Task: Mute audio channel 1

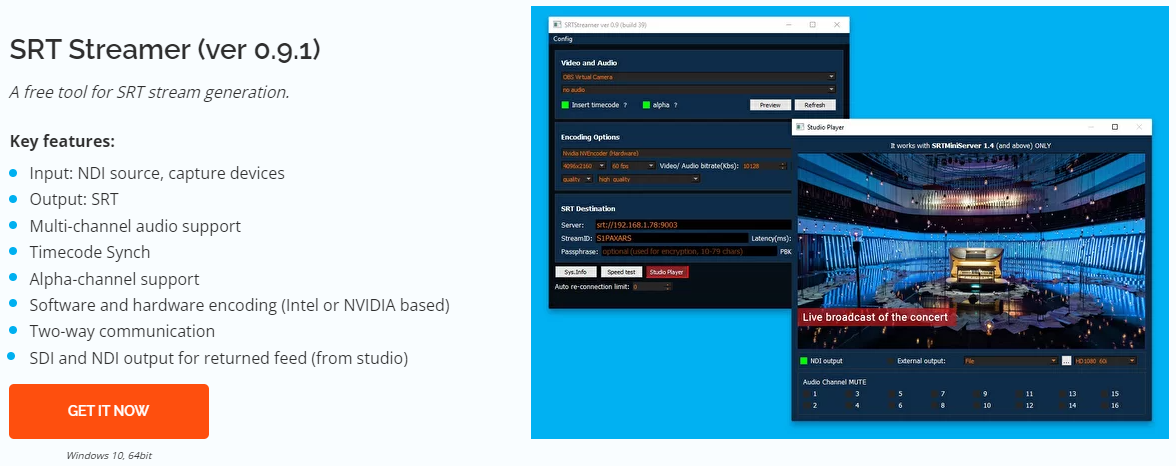Action: pyautogui.click(x=806, y=393)
